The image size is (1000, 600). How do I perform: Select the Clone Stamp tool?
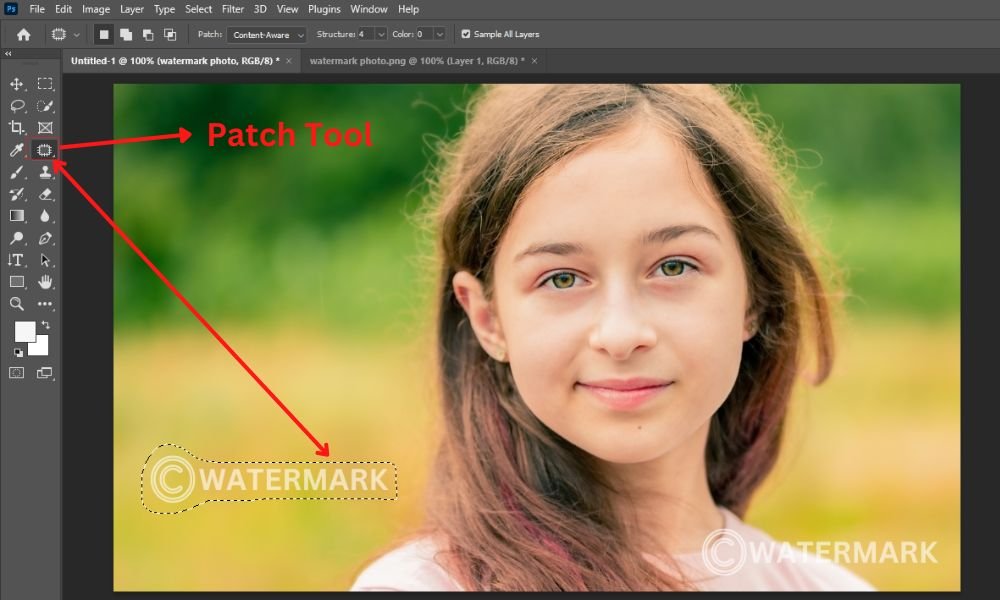point(45,172)
